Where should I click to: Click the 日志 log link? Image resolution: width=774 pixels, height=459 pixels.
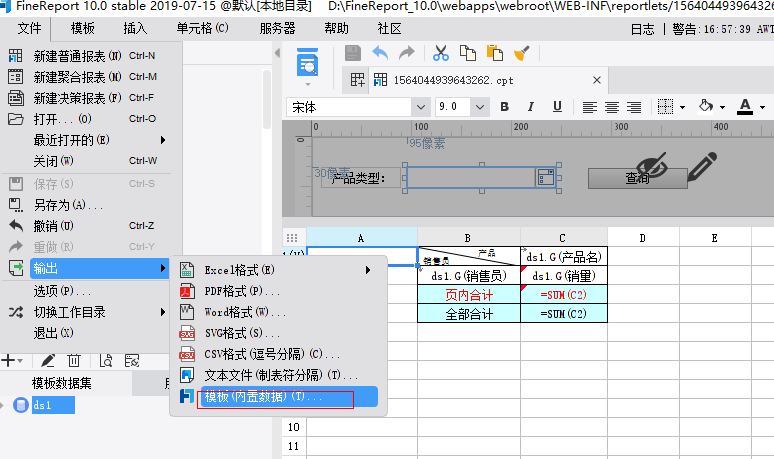[642, 30]
